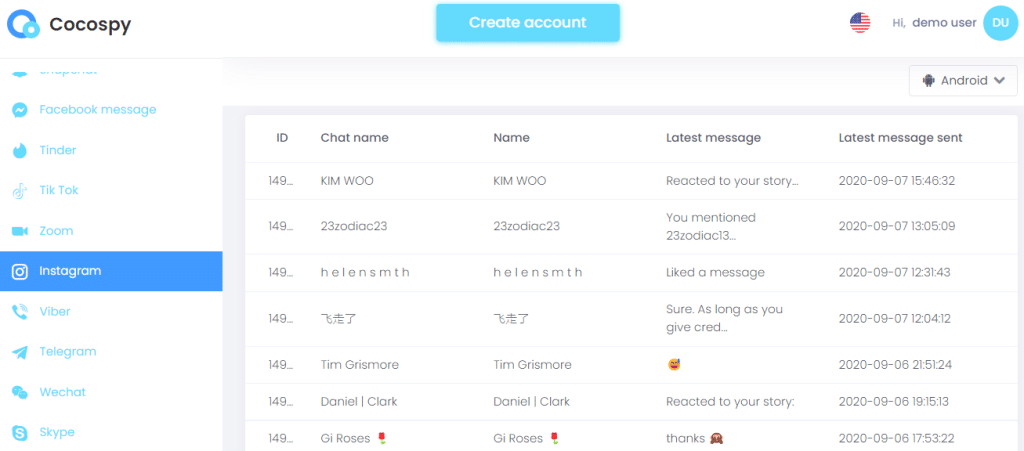
Task: Click 'Sure. As long as you give cred…'
Action: pos(724,319)
